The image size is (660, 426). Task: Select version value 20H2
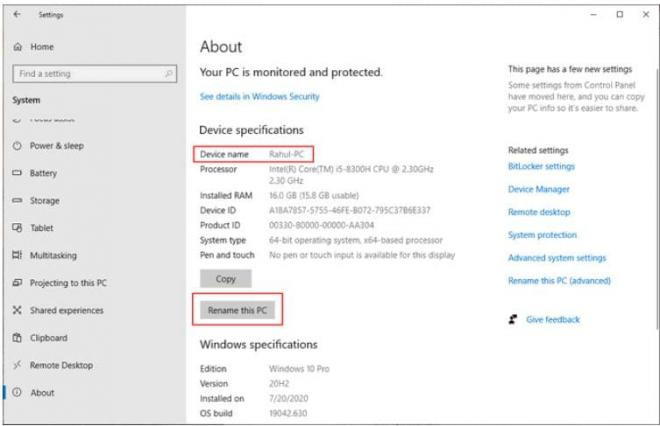279,383
